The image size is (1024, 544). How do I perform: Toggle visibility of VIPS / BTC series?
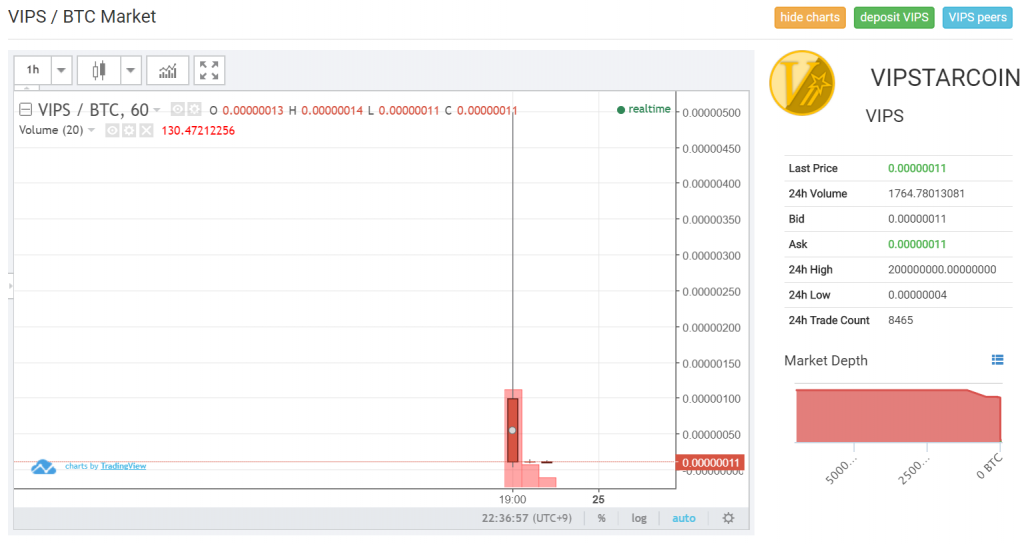click(x=177, y=109)
